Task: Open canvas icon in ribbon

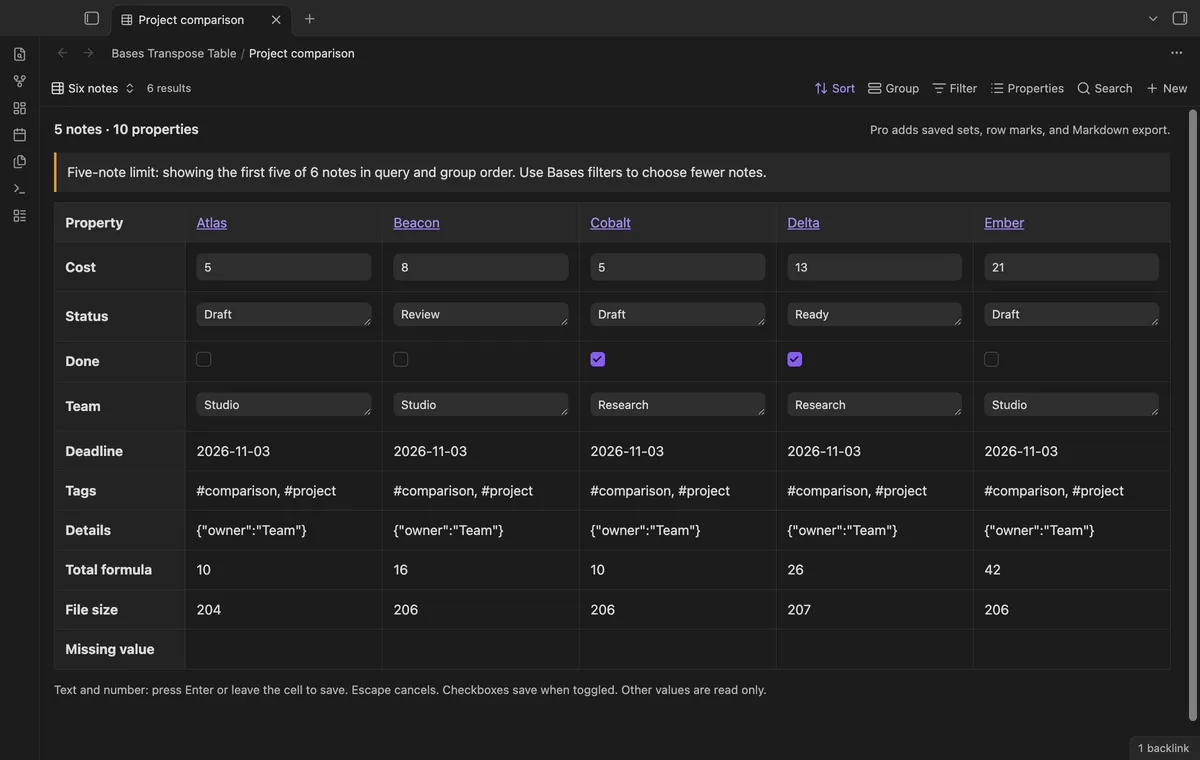Action: tap(20, 108)
